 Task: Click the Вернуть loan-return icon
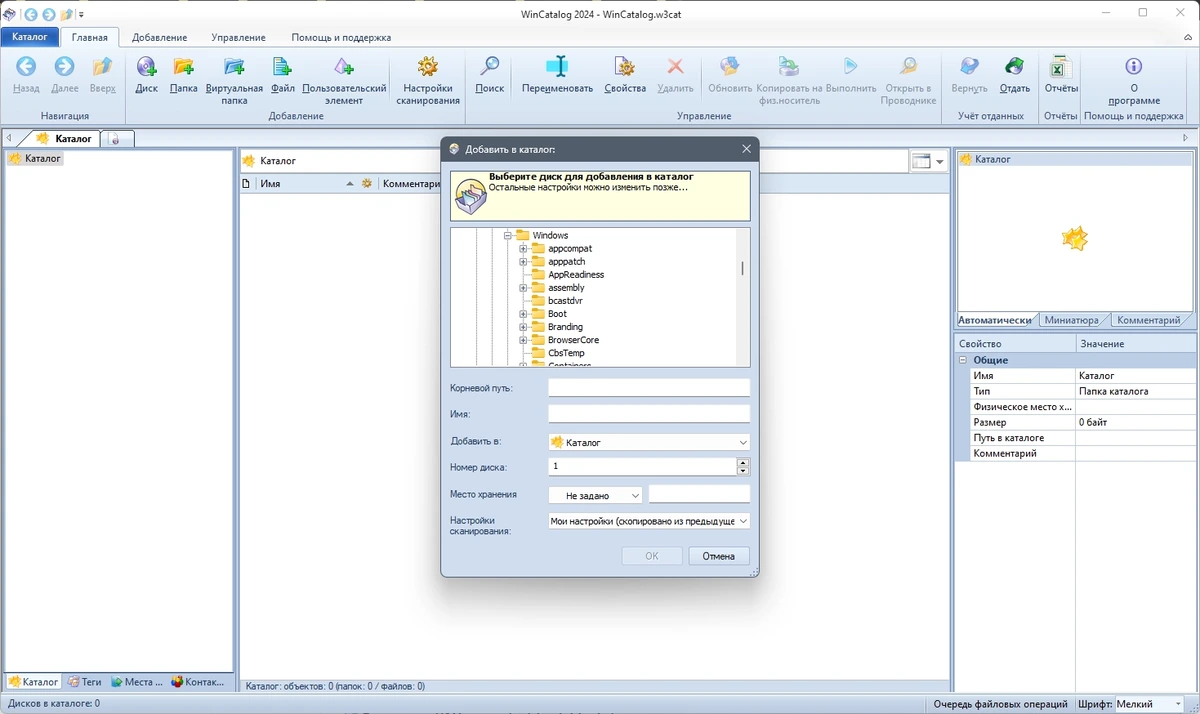pyautogui.click(x=969, y=67)
